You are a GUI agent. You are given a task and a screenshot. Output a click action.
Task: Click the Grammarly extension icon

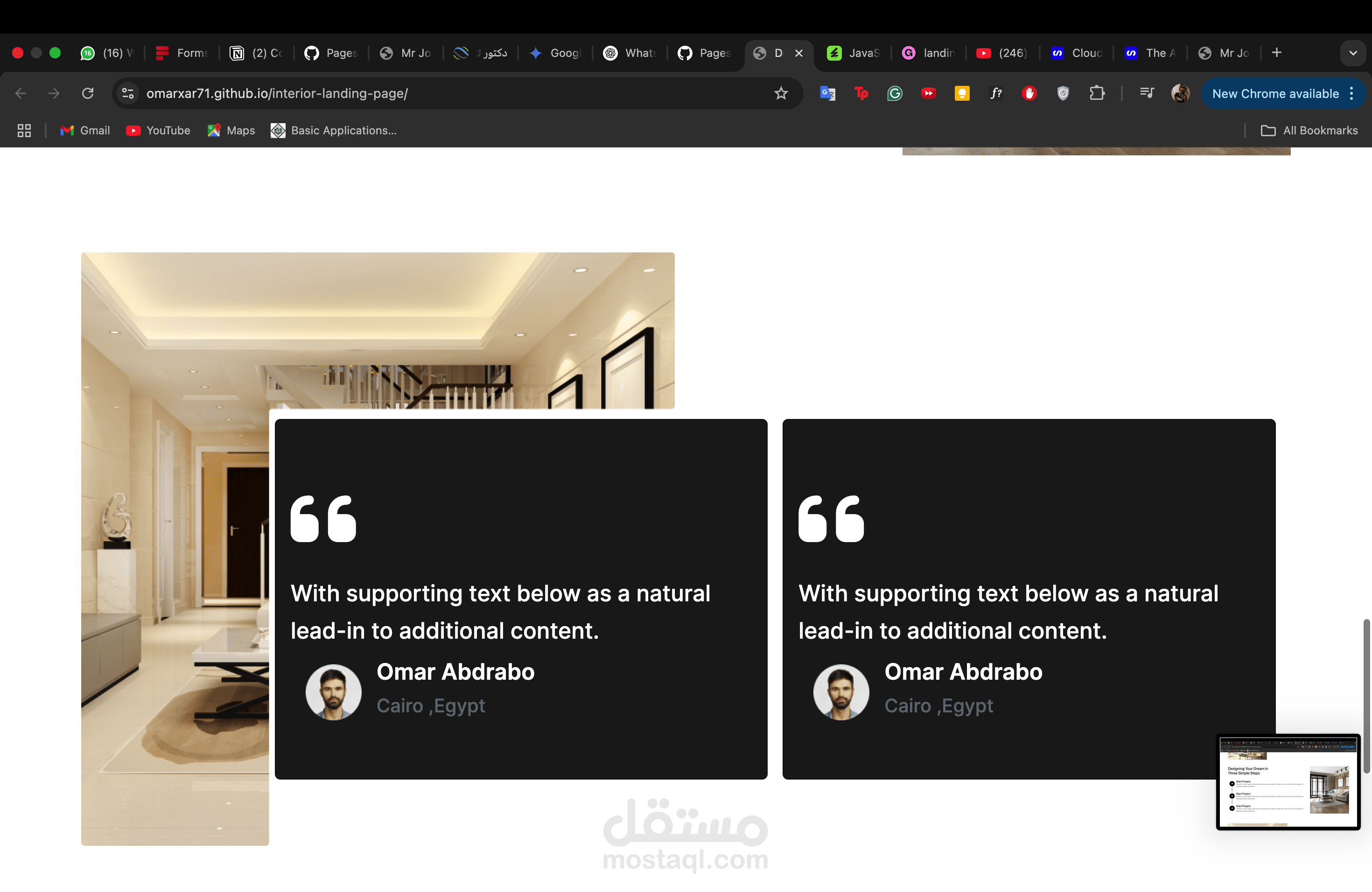[x=895, y=93]
